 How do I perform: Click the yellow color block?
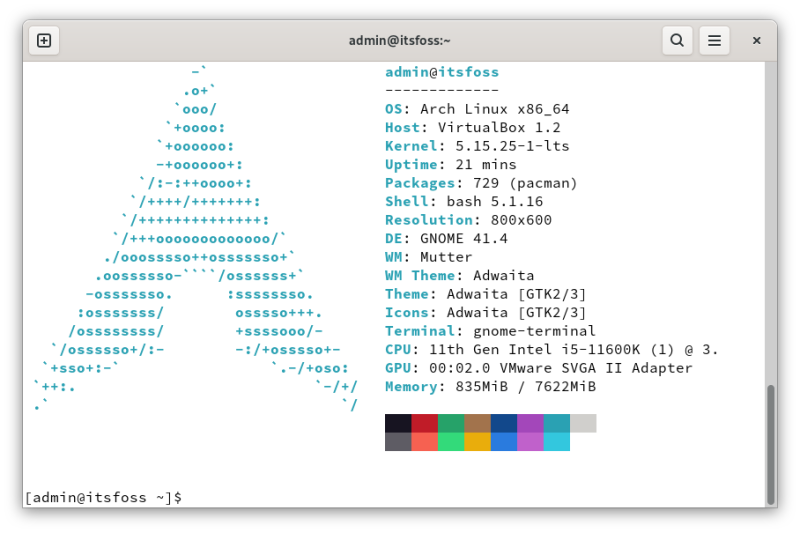(x=478, y=442)
